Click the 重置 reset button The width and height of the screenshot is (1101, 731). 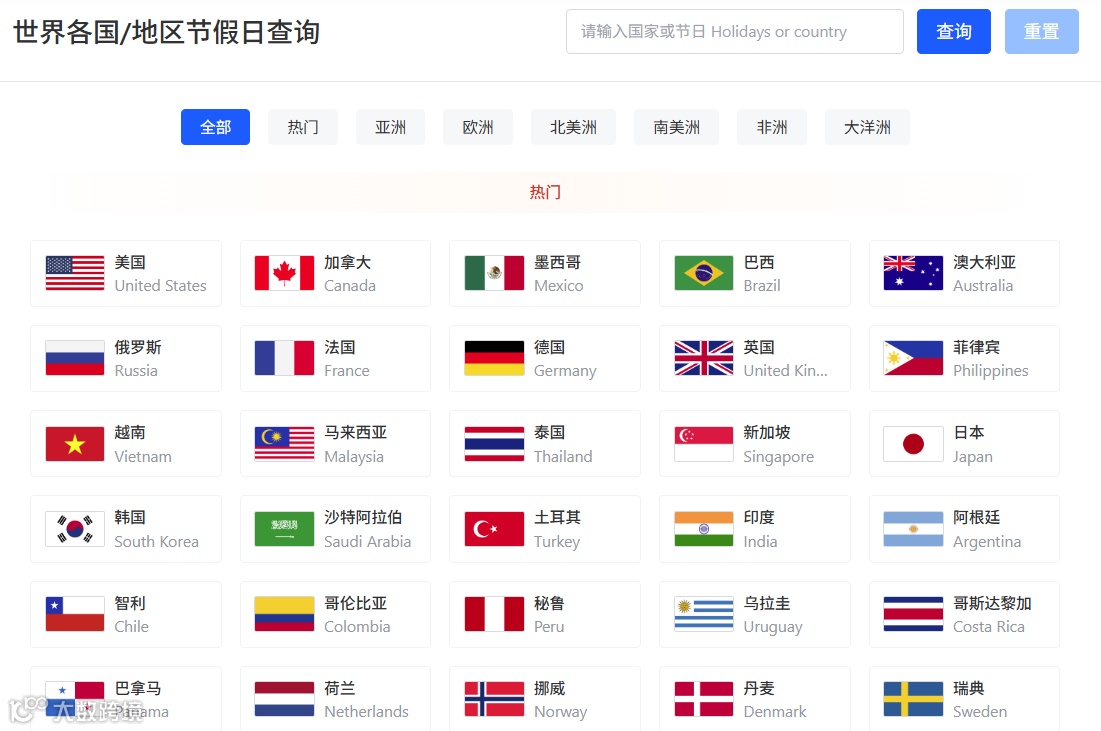1041,32
